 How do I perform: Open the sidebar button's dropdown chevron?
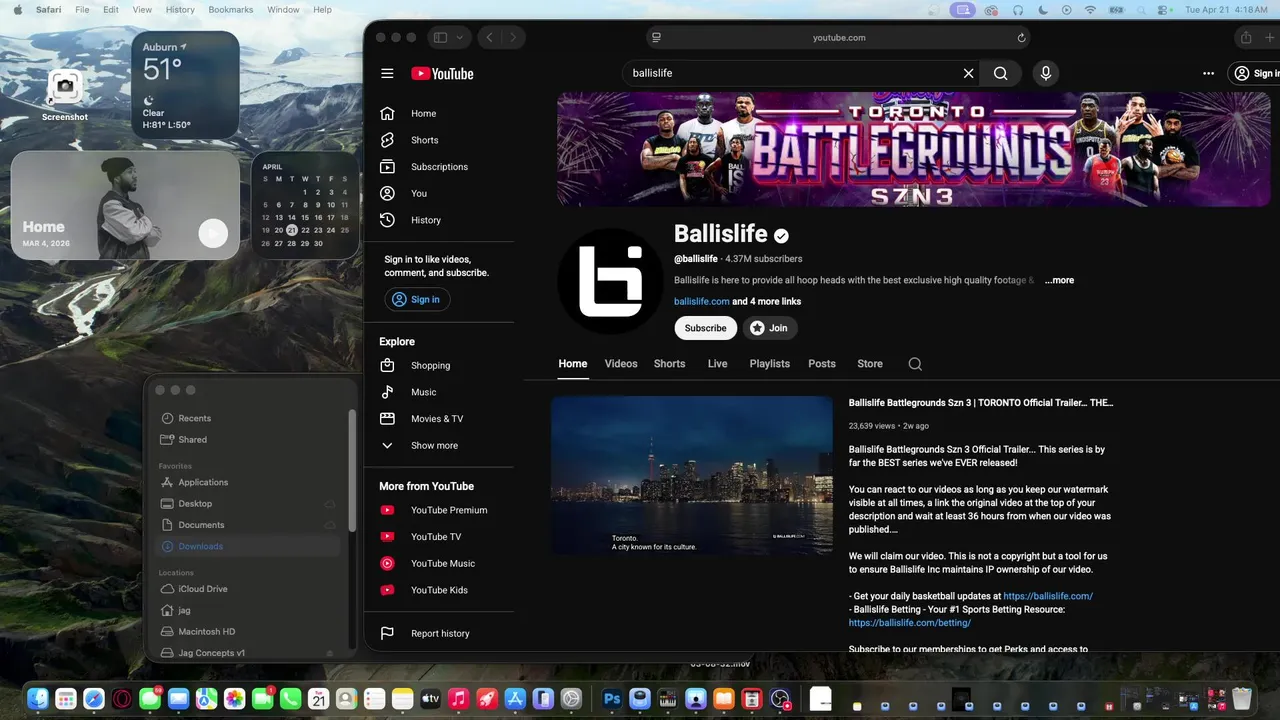460,37
